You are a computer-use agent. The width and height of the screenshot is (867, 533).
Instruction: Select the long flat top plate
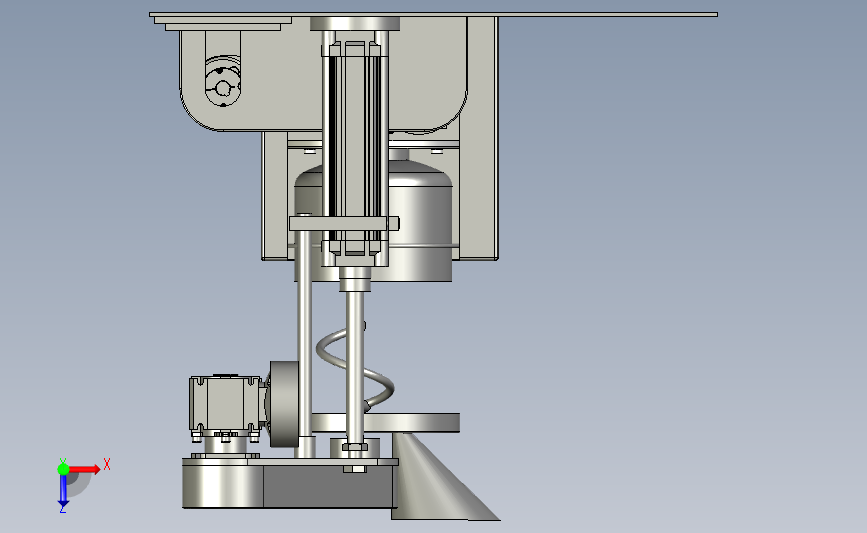click(434, 14)
